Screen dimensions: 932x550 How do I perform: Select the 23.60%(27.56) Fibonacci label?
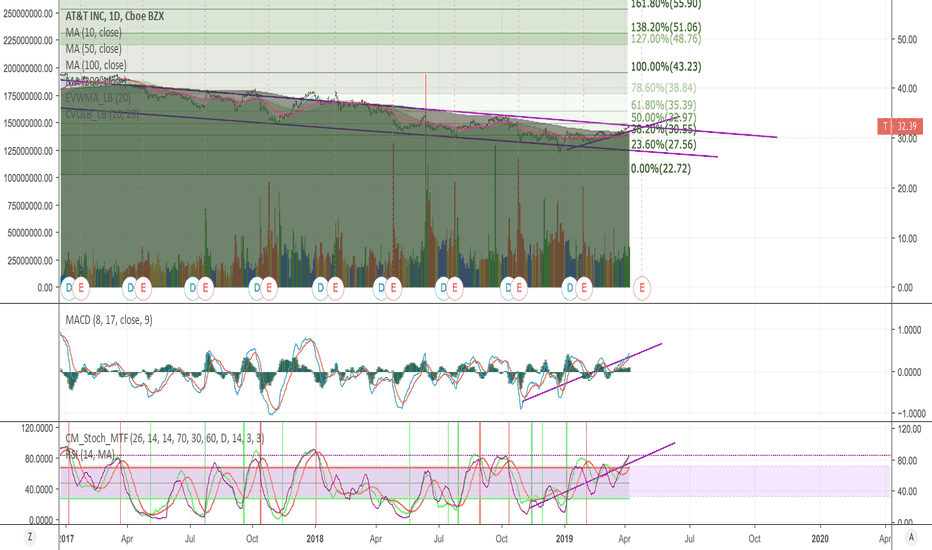663,144
